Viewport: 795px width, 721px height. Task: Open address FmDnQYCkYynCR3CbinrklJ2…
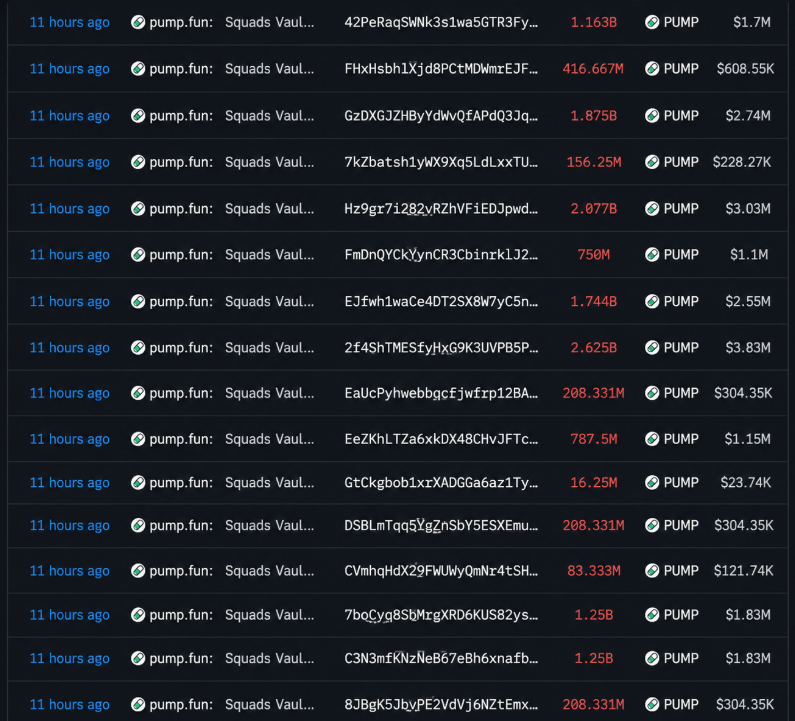441,255
